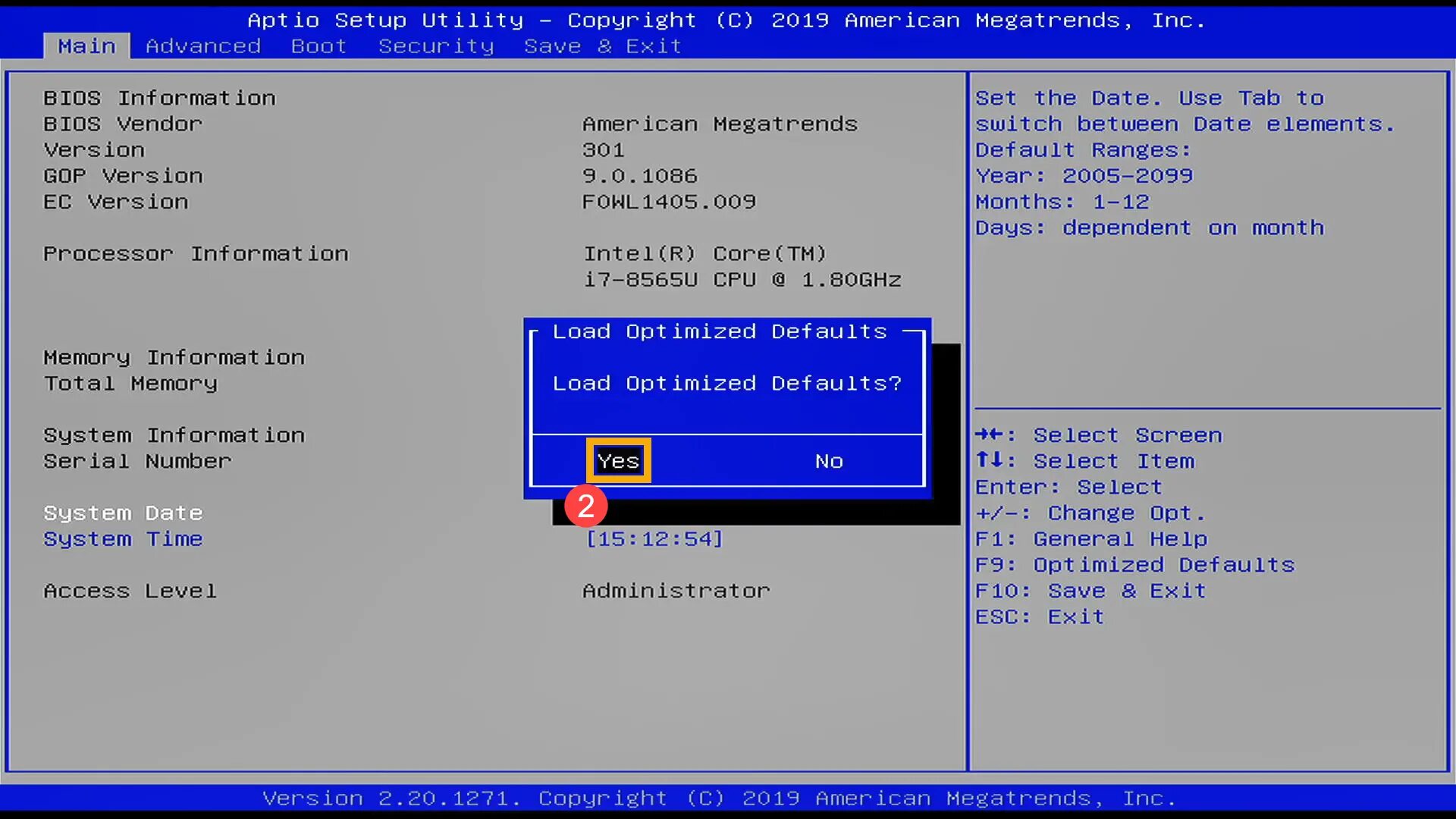Select the System Time value [15:12:54]

[654, 538]
